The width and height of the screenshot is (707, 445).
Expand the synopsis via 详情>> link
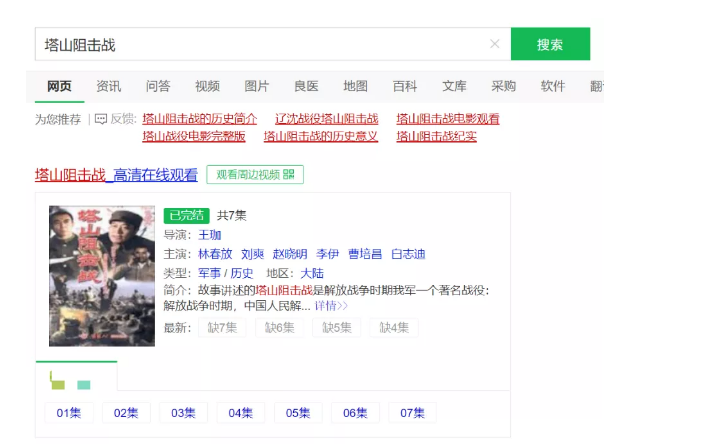[331, 306]
